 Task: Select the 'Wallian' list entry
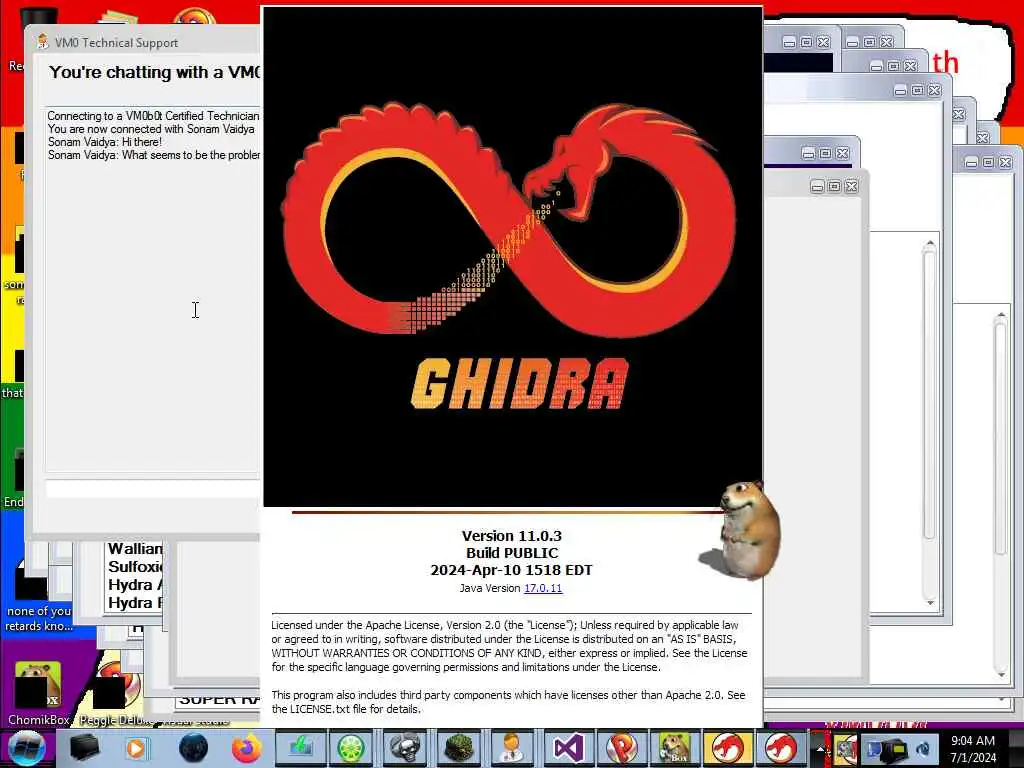[135, 549]
